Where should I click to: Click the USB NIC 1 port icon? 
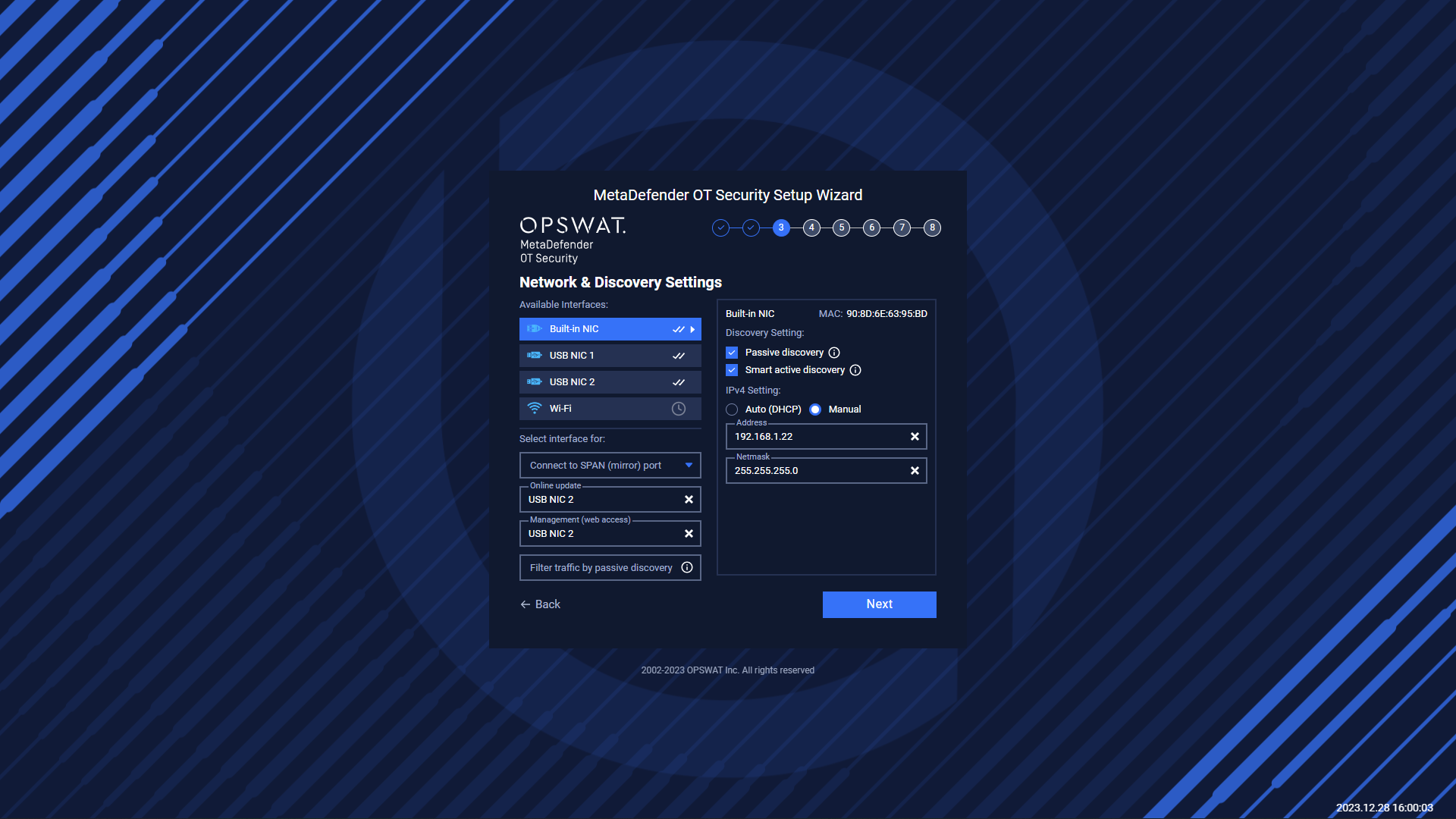[535, 356]
